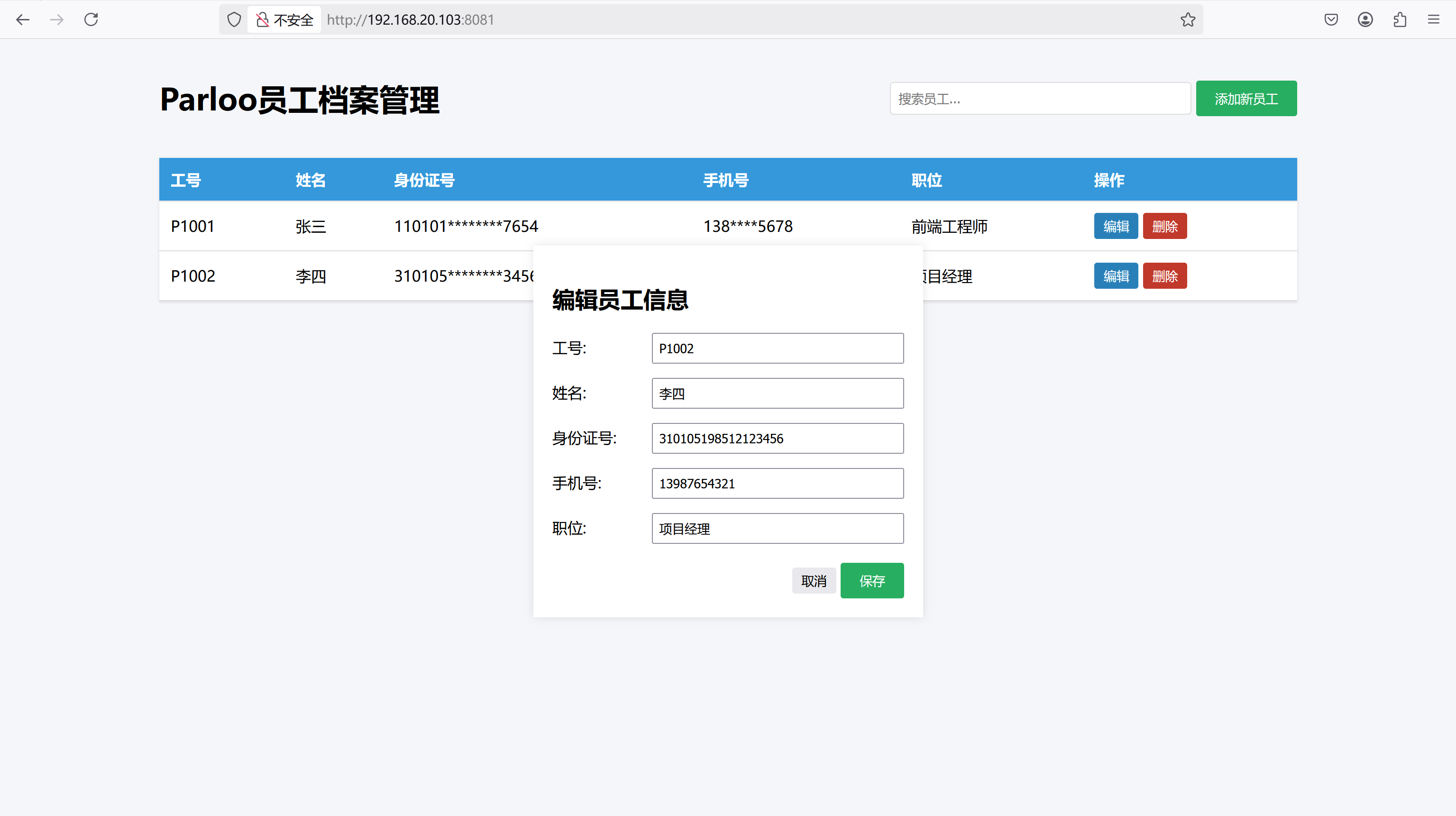The width and height of the screenshot is (1456, 816).
Task: Click the 工号 field containing P1002
Action: pos(778,348)
